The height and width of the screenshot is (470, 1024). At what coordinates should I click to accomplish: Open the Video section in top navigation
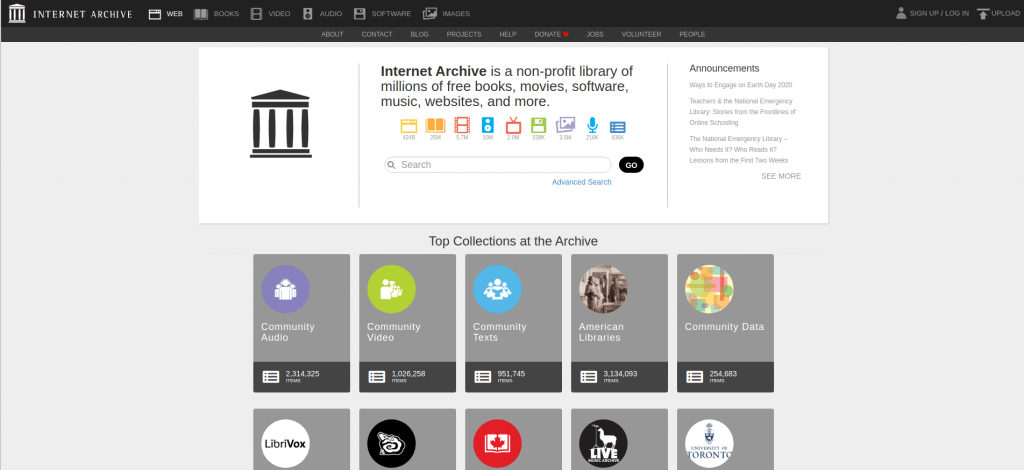pyautogui.click(x=270, y=14)
